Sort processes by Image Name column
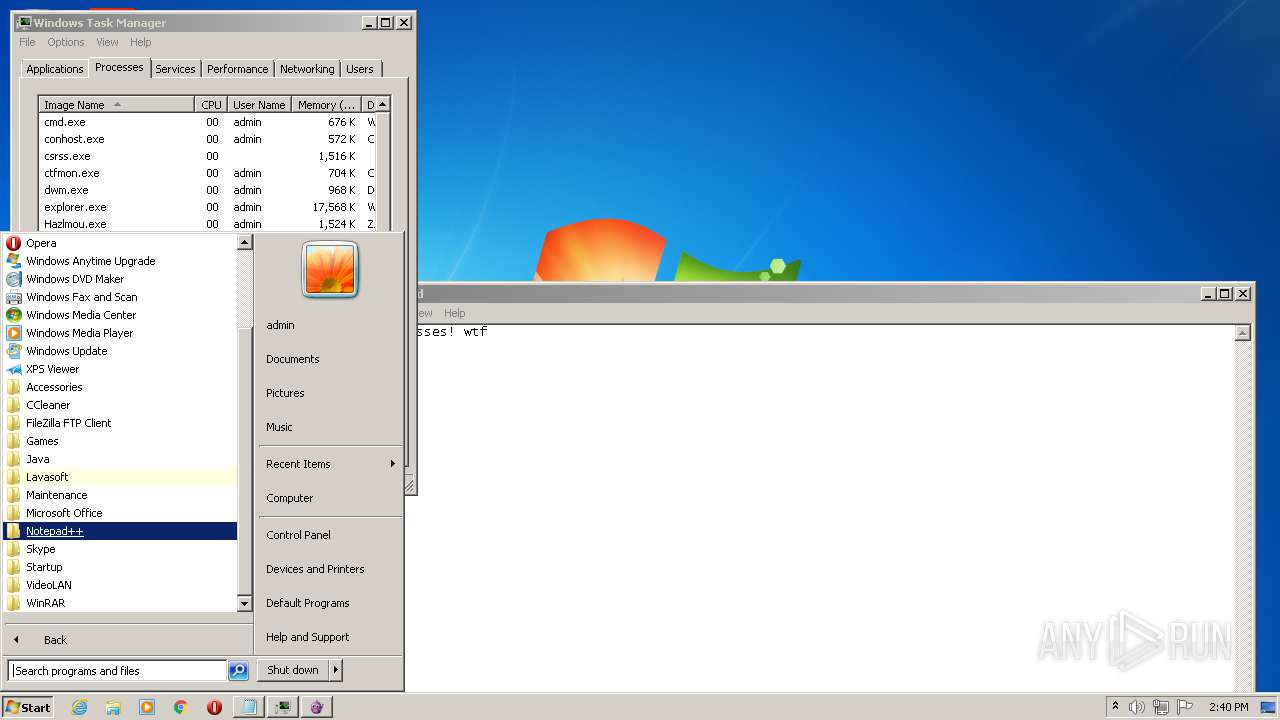This screenshot has width=1280, height=720. coord(116,105)
